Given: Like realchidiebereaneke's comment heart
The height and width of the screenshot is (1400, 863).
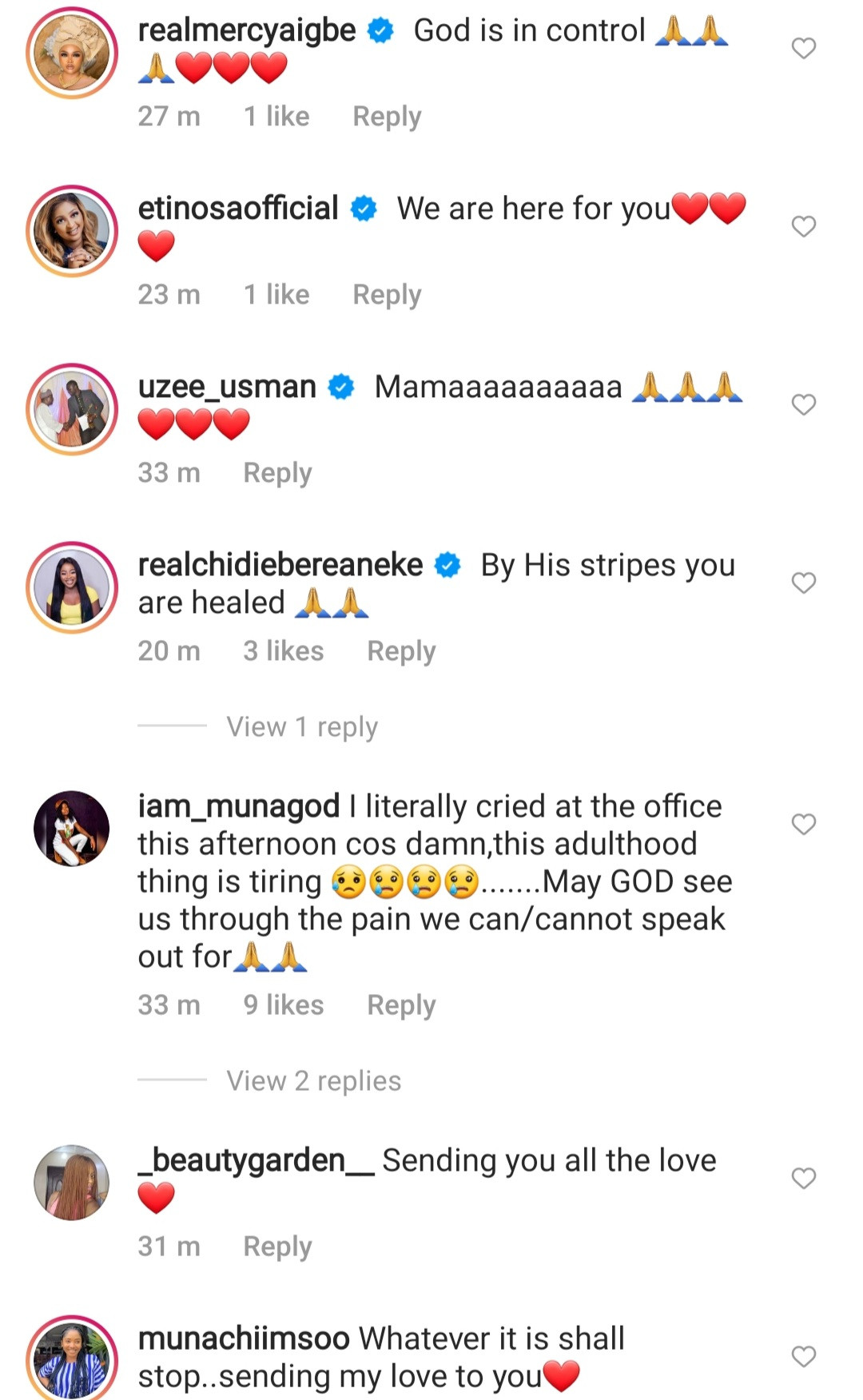Looking at the screenshot, I should click(x=803, y=583).
